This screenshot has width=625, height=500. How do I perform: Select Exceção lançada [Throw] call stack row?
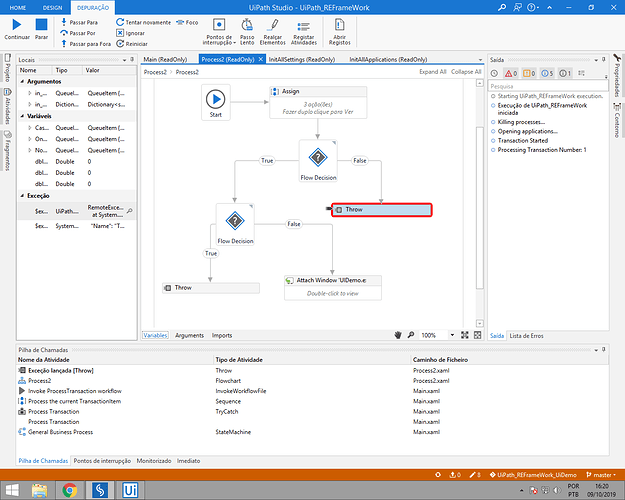[313, 370]
